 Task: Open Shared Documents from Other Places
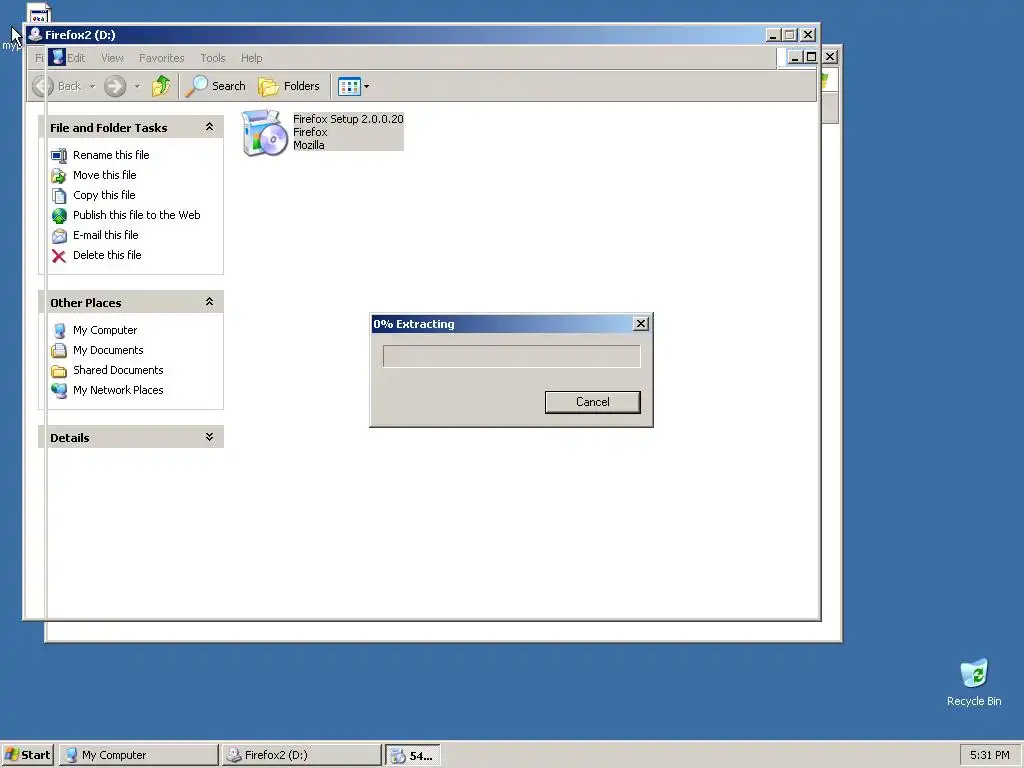click(118, 370)
